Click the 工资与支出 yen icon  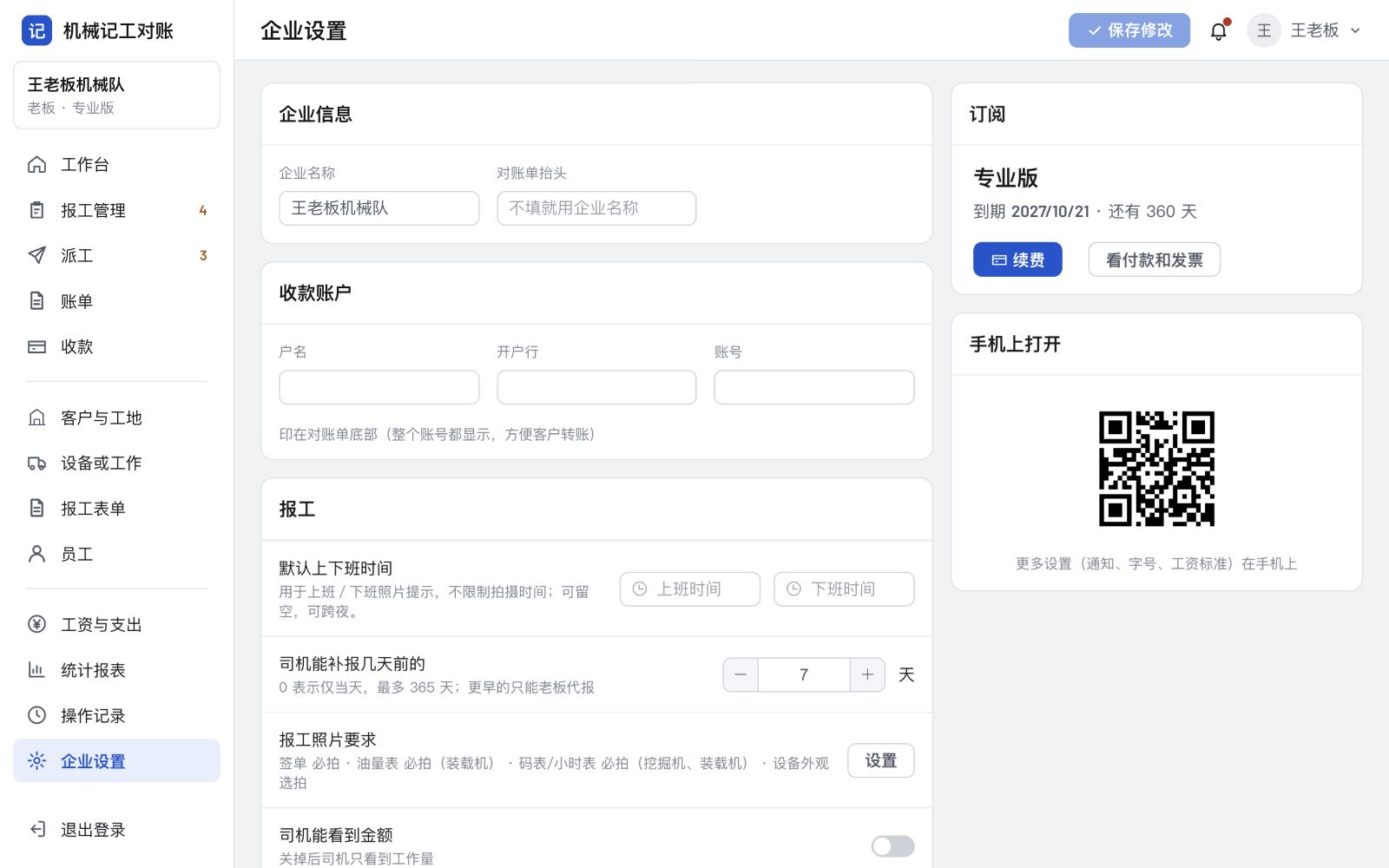click(x=36, y=624)
